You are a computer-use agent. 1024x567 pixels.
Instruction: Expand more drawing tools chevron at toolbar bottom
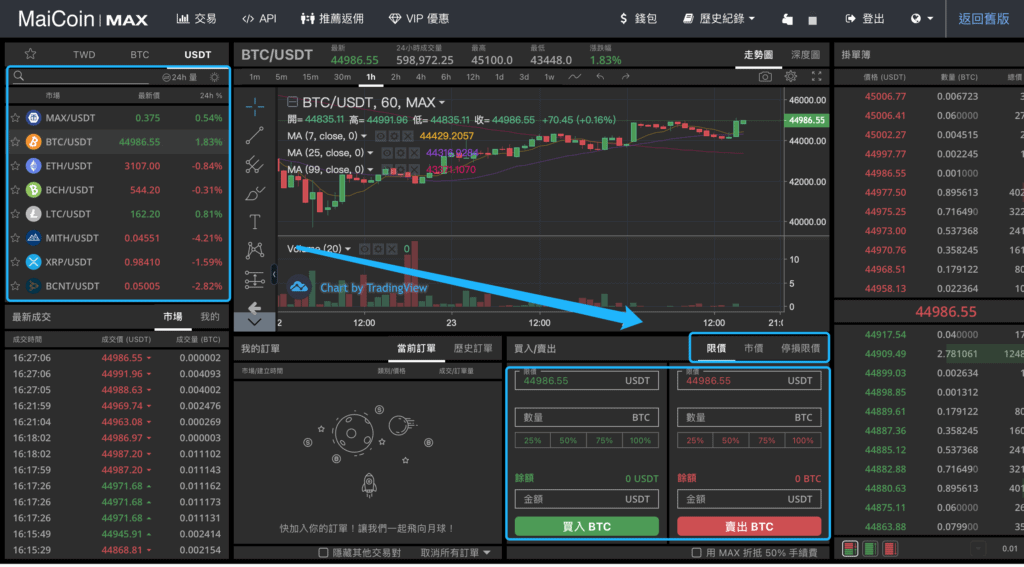pyautogui.click(x=255, y=322)
